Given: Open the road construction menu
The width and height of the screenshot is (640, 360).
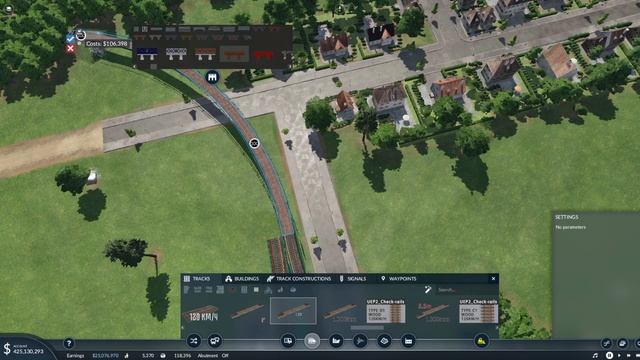Looking at the screenshot, I should 288,341.
